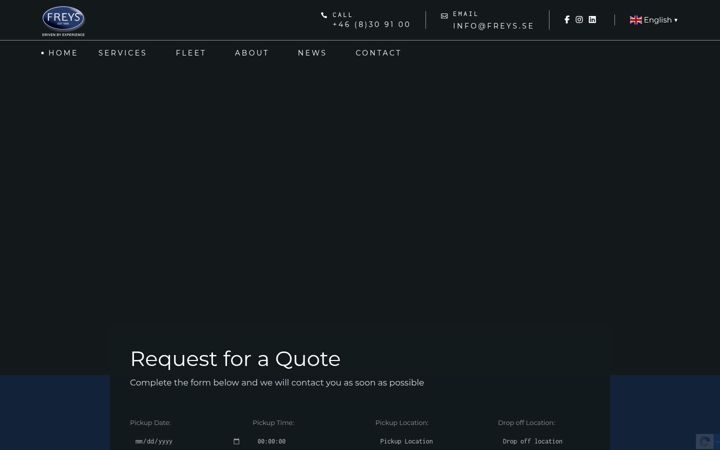This screenshot has height=450, width=720.
Task: Click the EMAIL label in header
Action: [x=465, y=14]
